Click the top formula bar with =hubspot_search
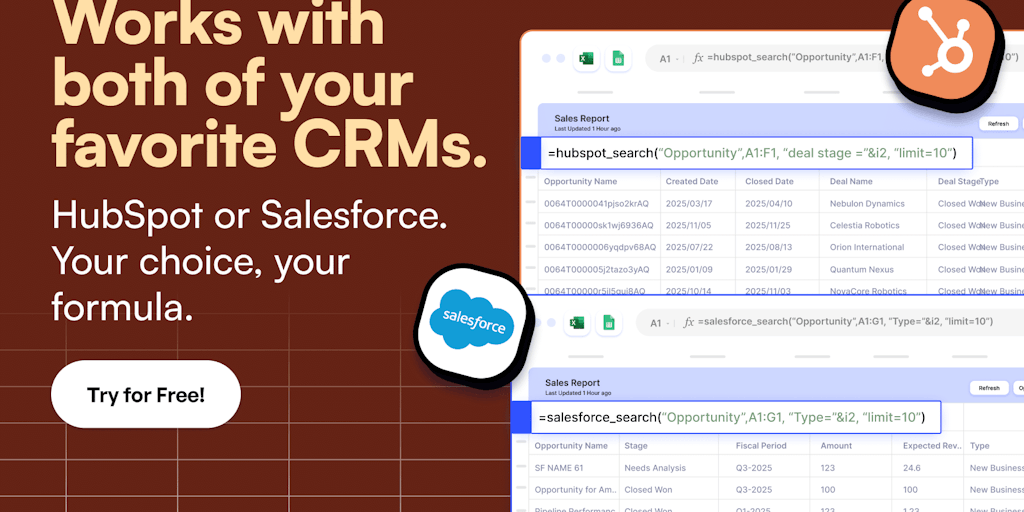The height and width of the screenshot is (512, 1024). click(x=834, y=58)
